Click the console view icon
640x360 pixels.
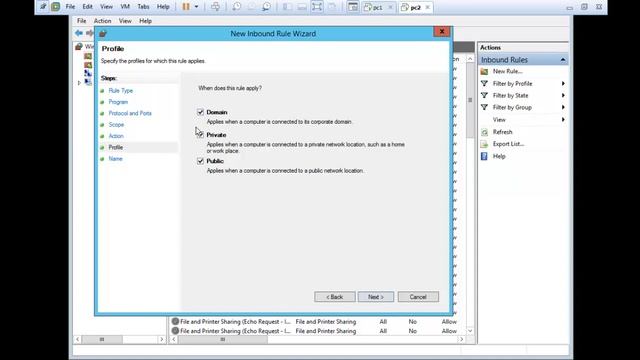pyautogui.click(x=353, y=7)
